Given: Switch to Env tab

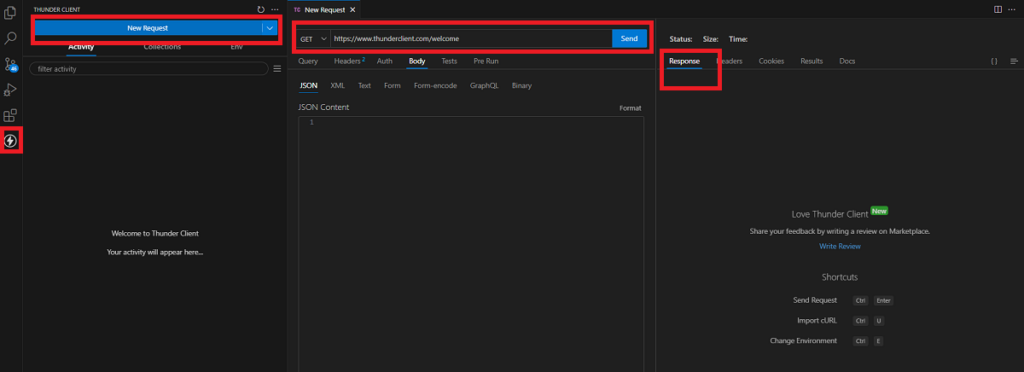Looking at the screenshot, I should (x=236, y=47).
